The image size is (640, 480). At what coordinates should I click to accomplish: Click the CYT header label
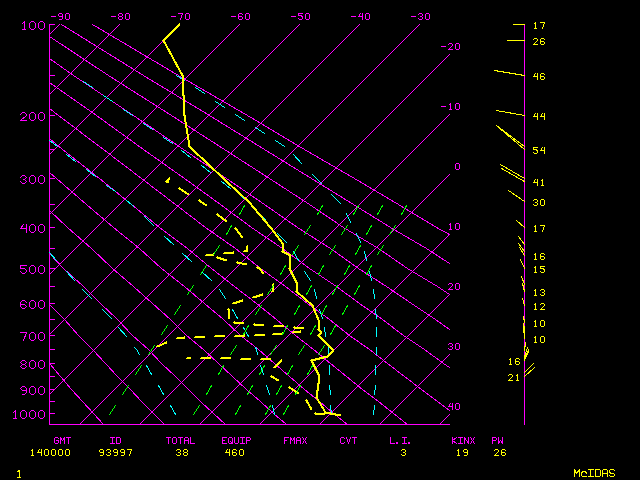[x=348, y=440]
